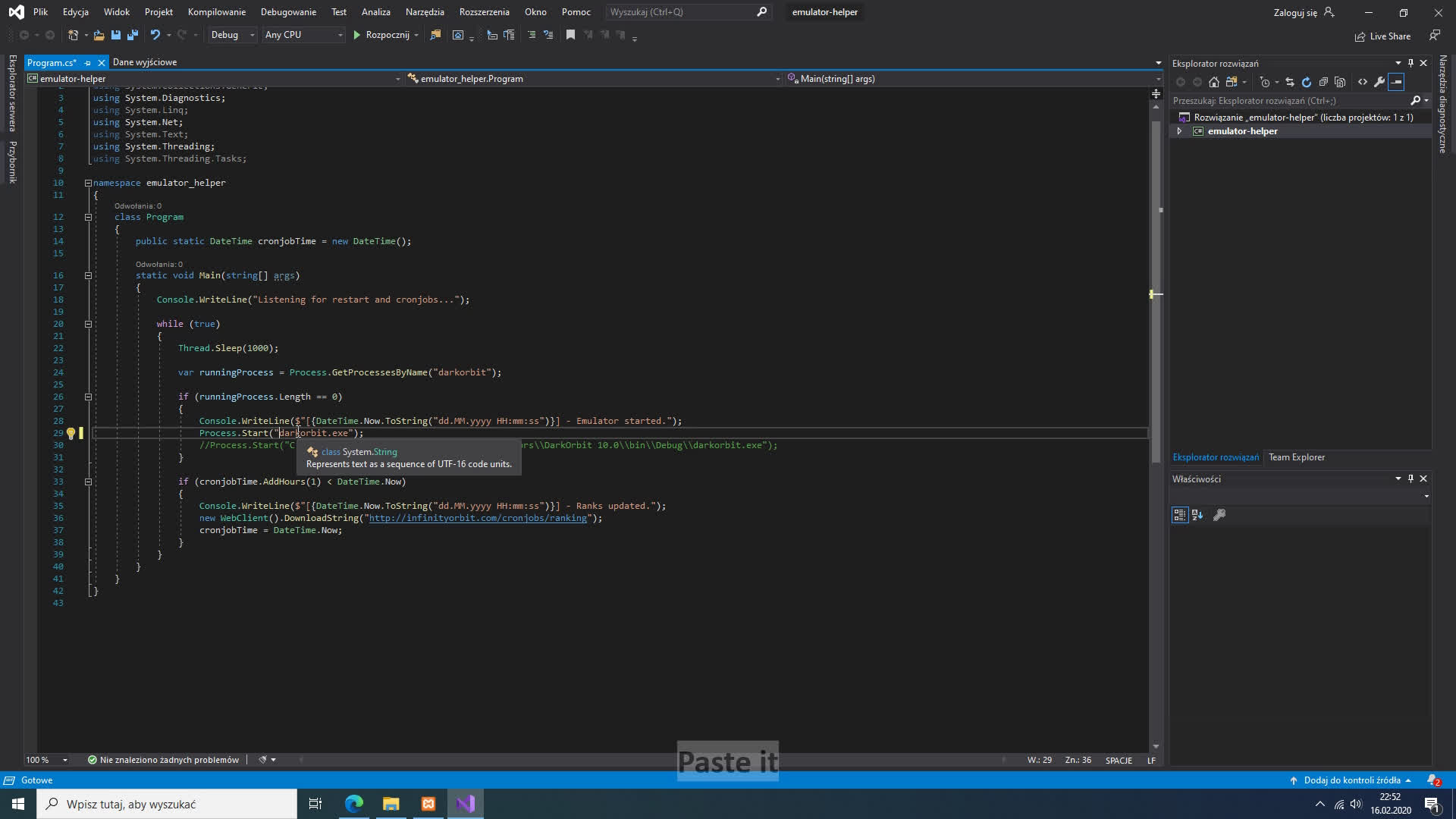Click the Find in Files toolbar icon

[x=435, y=35]
